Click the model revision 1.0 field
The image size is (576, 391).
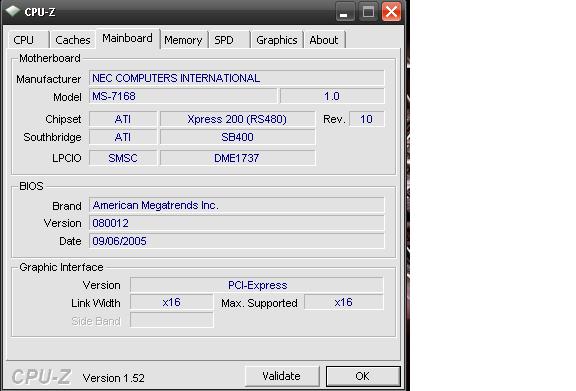click(x=332, y=96)
